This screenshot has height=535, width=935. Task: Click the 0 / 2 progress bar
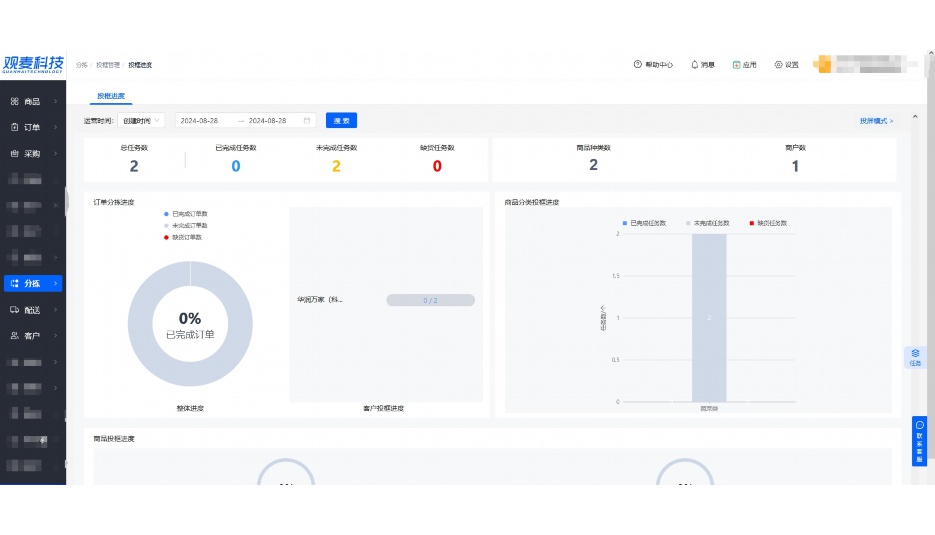click(x=431, y=300)
